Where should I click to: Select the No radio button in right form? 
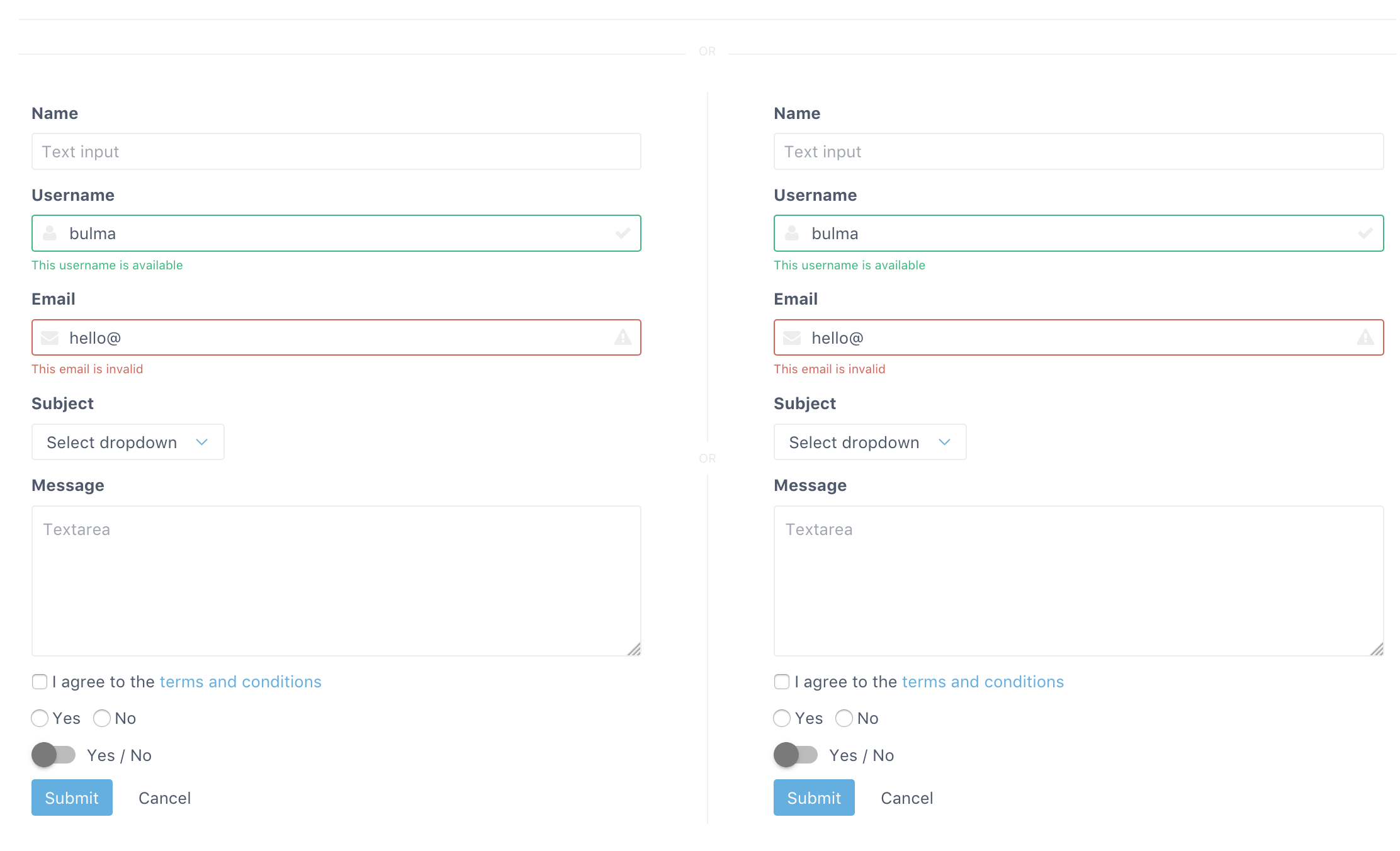pyautogui.click(x=844, y=718)
